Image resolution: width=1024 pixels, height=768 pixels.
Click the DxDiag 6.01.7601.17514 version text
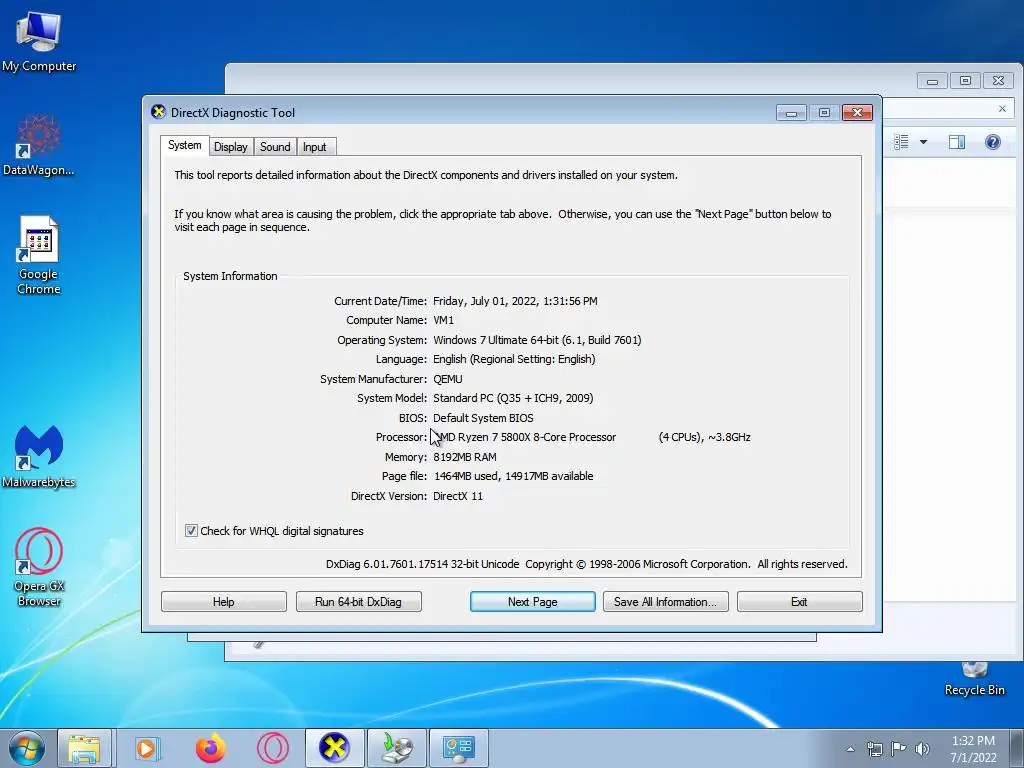point(423,564)
